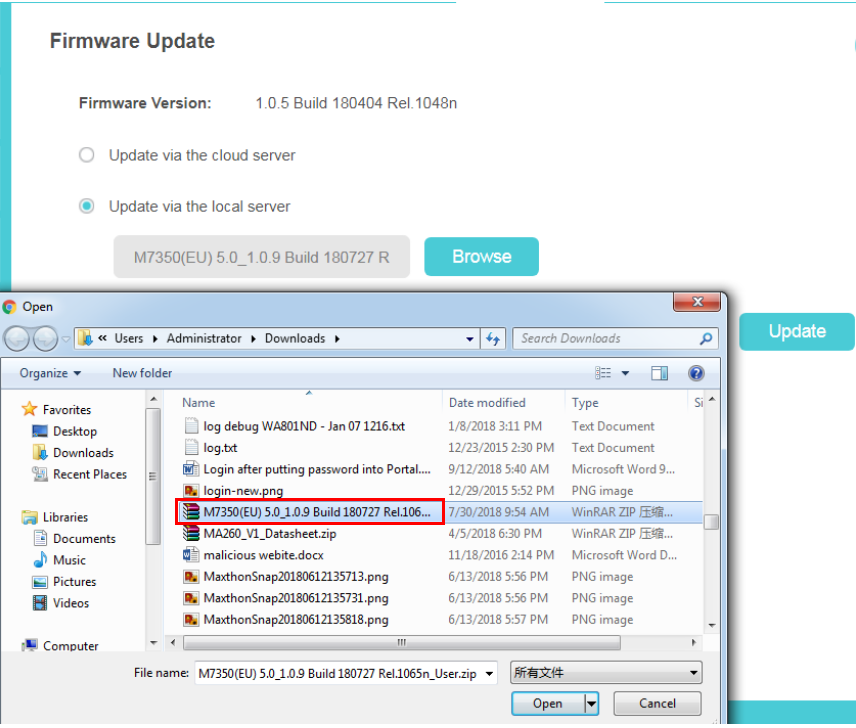856x728 pixels.
Task: Close the Open dialog with X button
Action: [x=697, y=302]
